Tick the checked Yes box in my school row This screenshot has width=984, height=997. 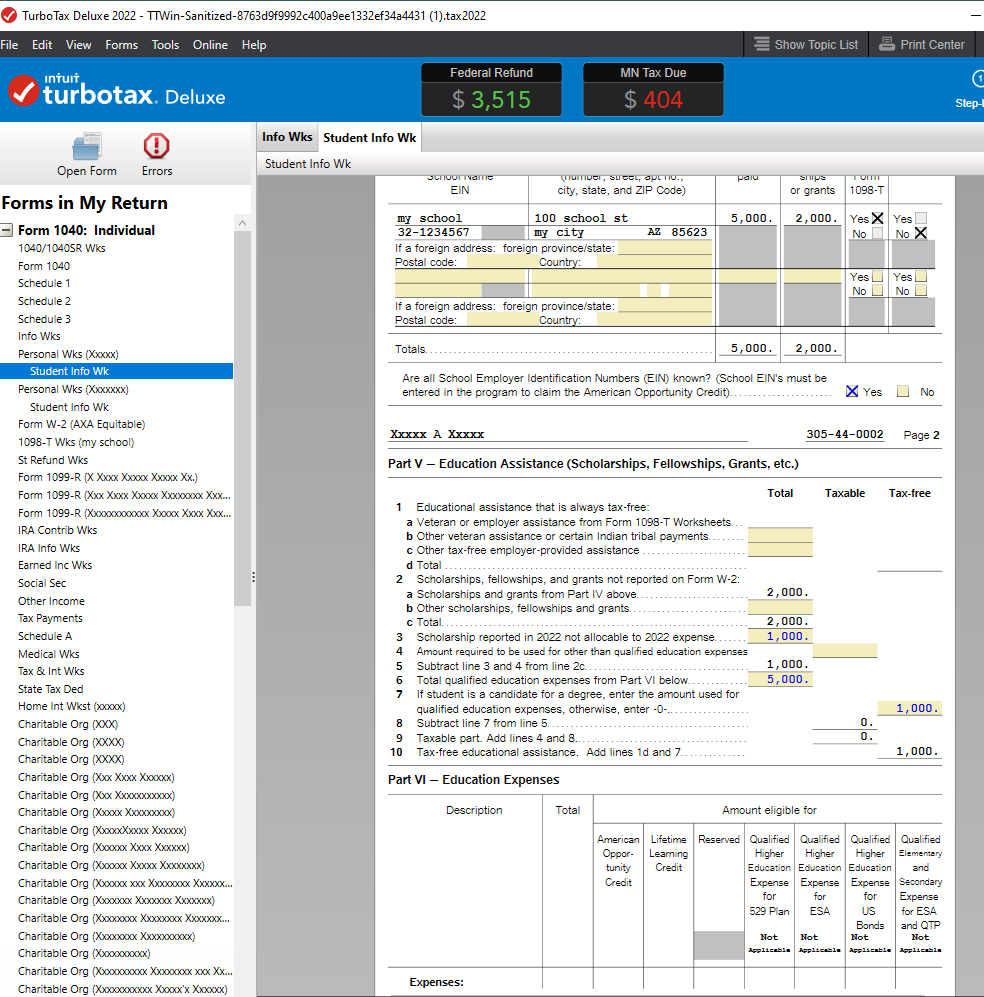[877, 218]
